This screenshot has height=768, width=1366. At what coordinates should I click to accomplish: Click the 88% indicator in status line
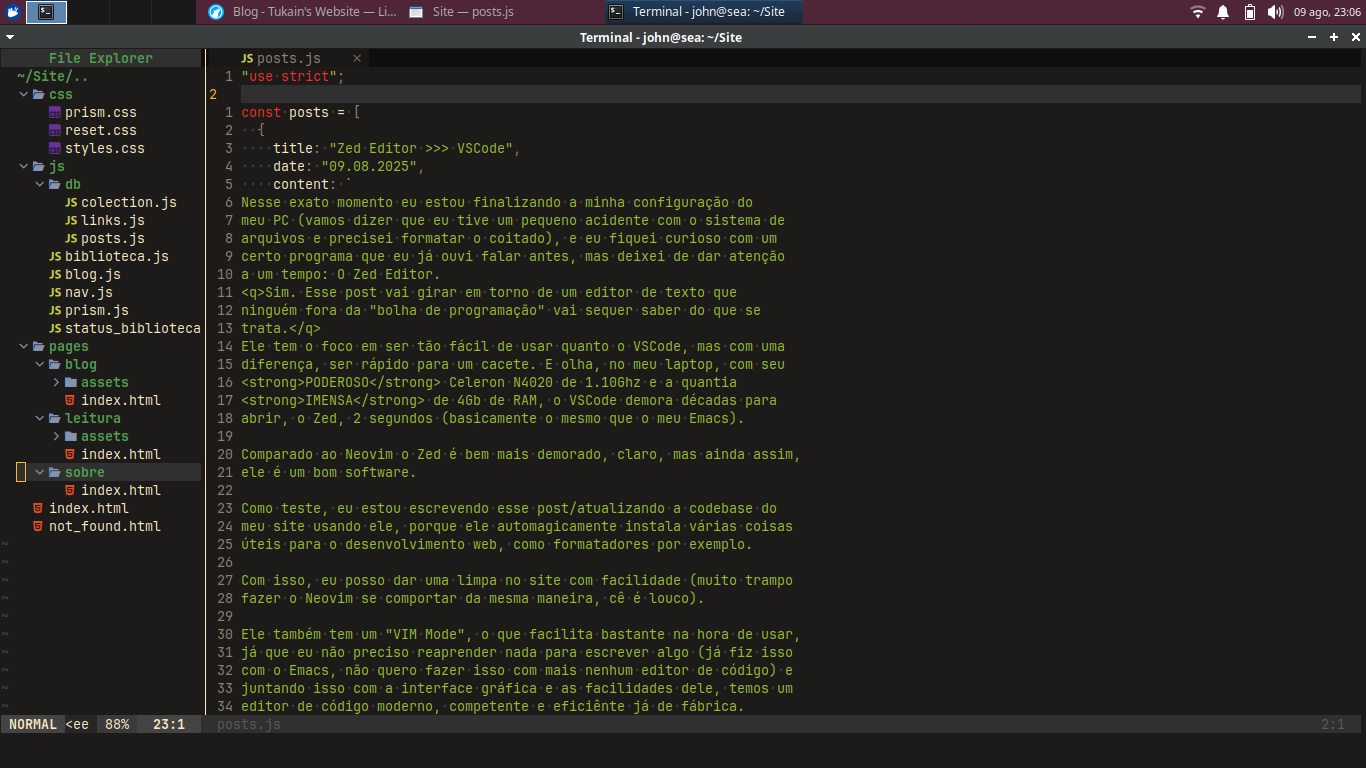click(117, 724)
